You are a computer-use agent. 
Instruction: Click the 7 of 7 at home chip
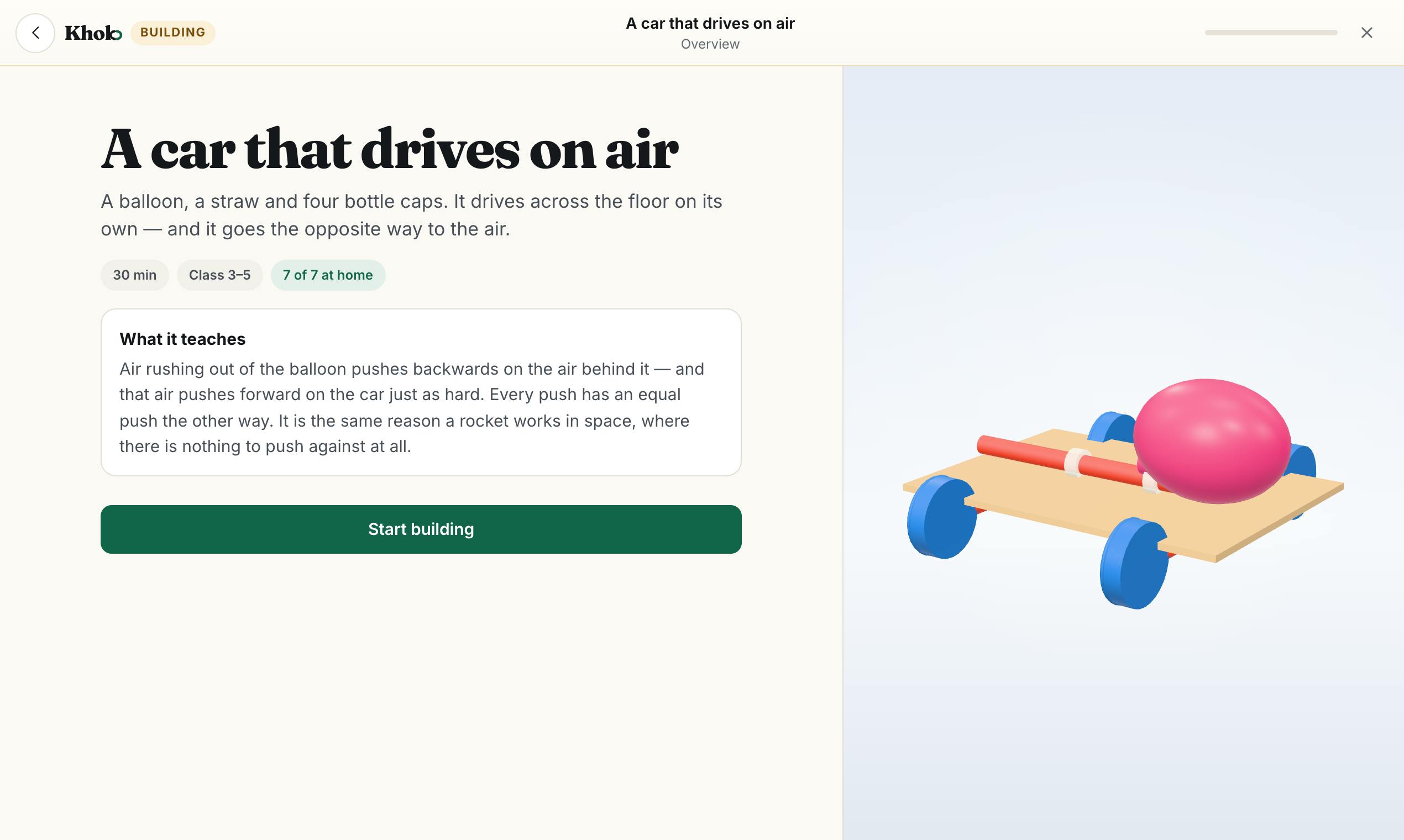328,275
